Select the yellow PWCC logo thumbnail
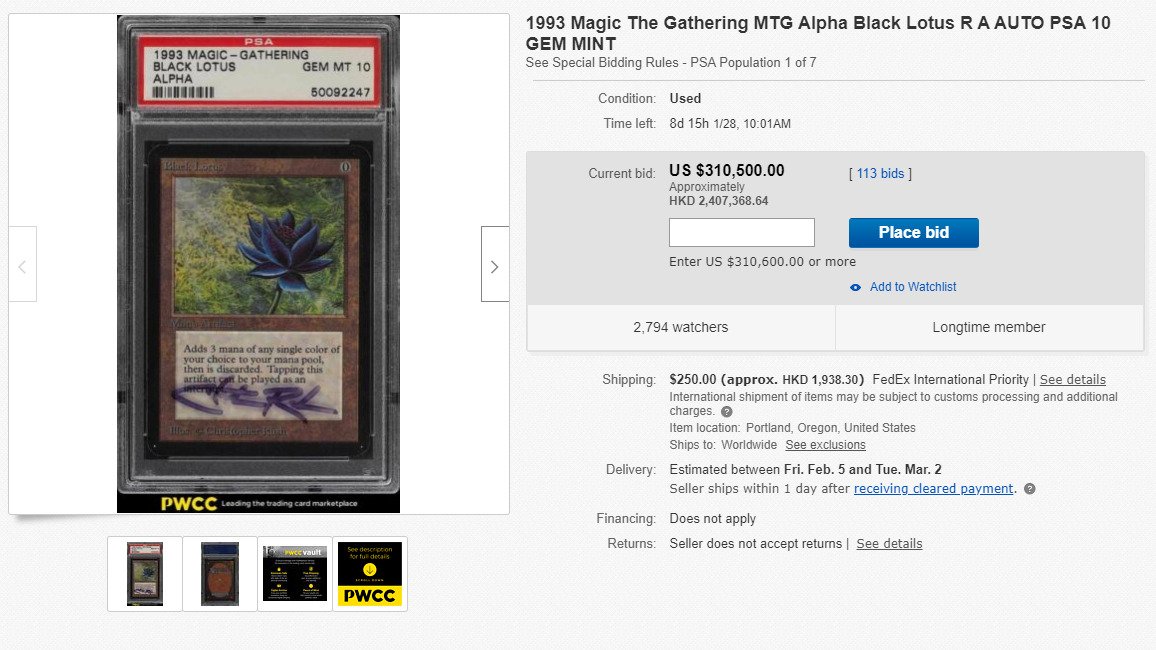This screenshot has height=650, width=1156. point(370,574)
